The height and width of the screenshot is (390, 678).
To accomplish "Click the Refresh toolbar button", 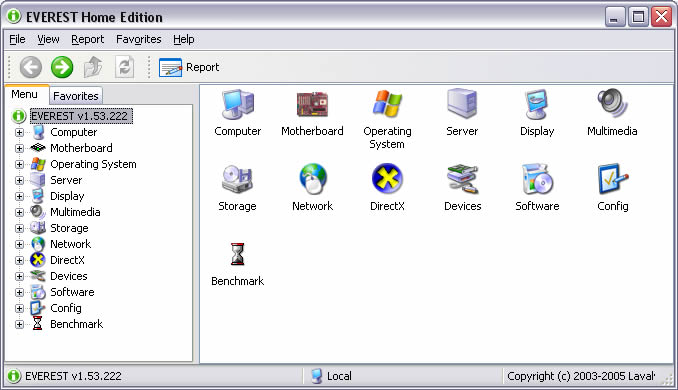I will (124, 67).
